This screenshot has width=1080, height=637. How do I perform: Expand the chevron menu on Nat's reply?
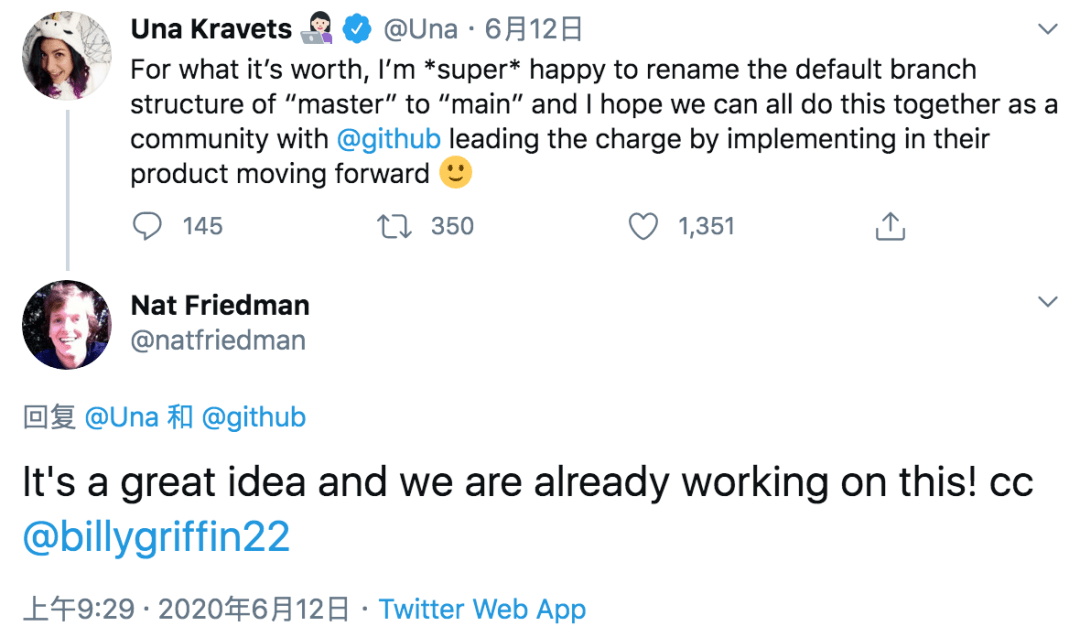pyautogui.click(x=1048, y=302)
